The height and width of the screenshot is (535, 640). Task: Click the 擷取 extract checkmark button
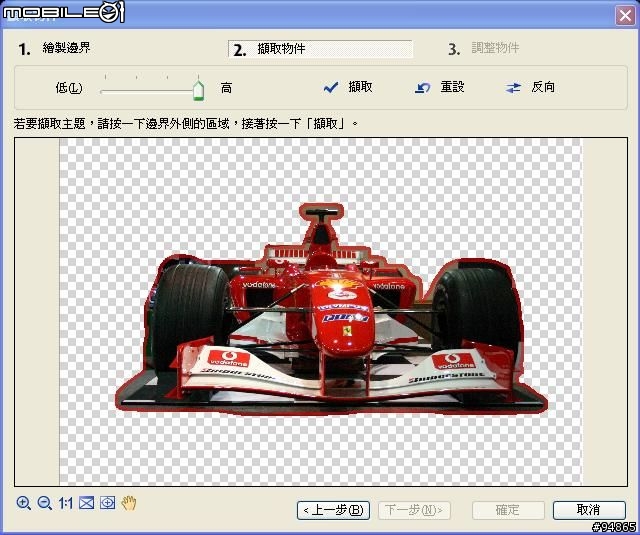pyautogui.click(x=348, y=87)
